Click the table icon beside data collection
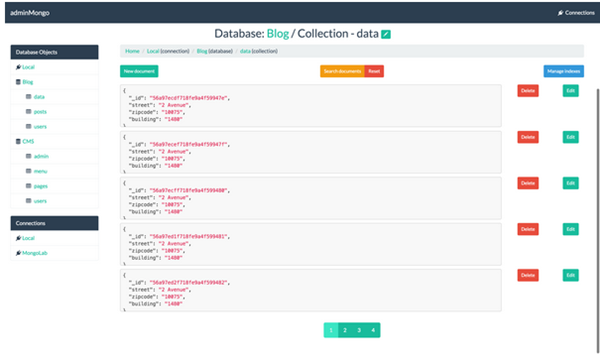The height and width of the screenshot is (360, 600). click(29, 97)
